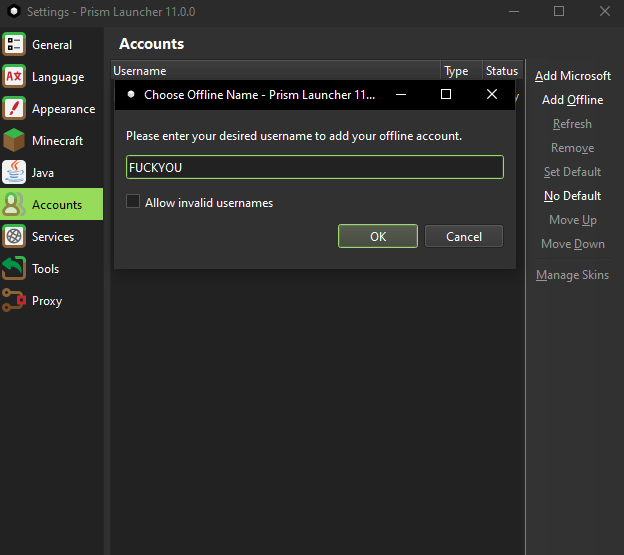Maximize the Settings window
The image size is (624, 555).
[559, 11]
